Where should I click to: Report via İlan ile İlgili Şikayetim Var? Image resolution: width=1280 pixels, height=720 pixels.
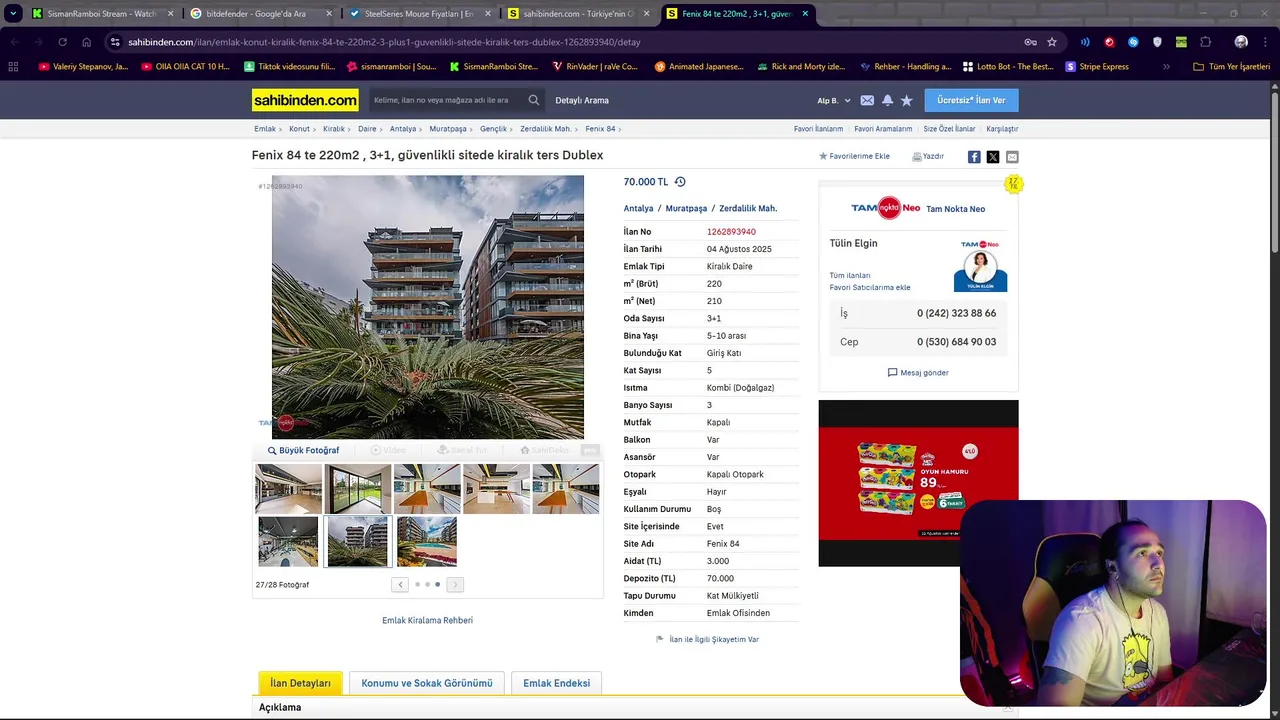coord(707,639)
